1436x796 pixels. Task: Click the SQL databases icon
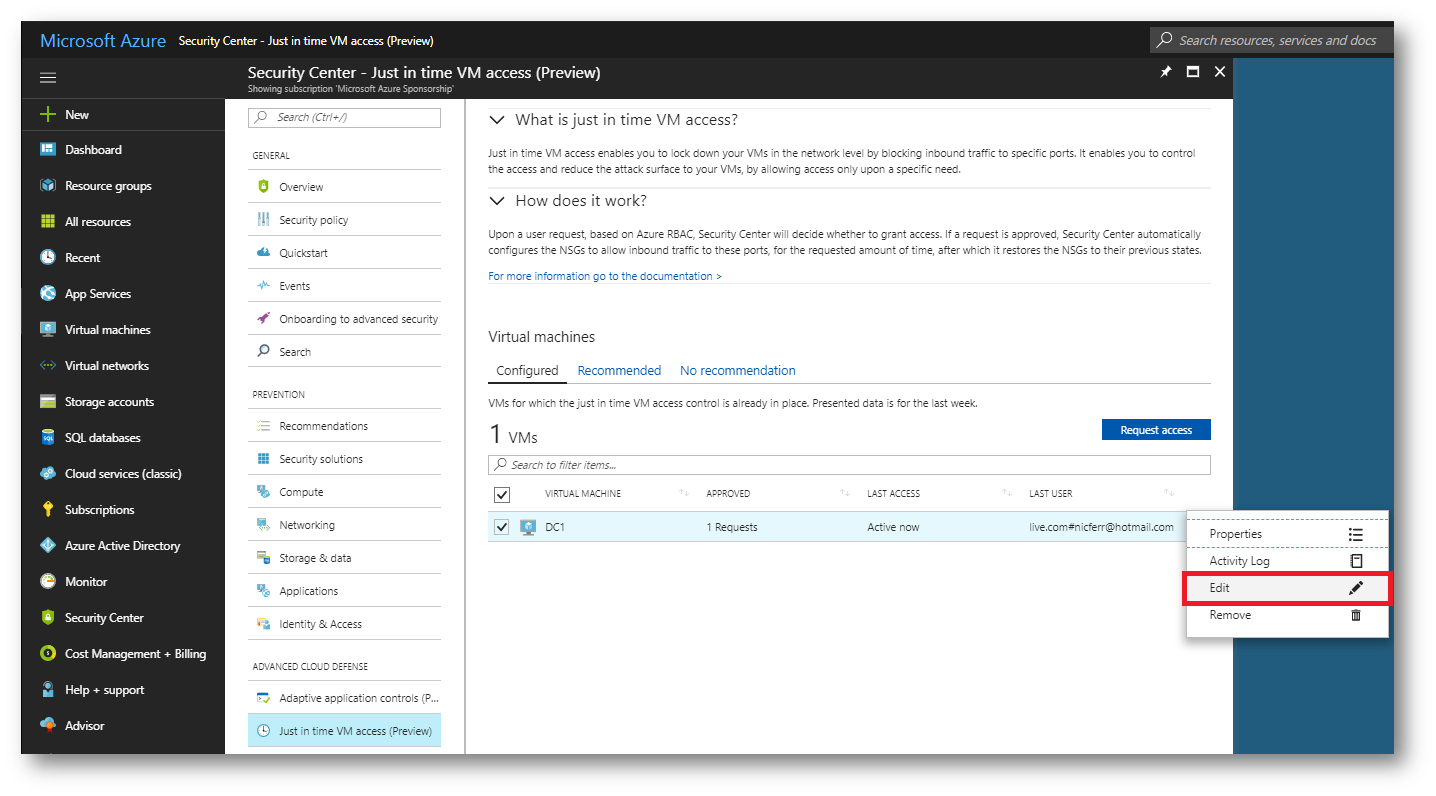tap(47, 438)
